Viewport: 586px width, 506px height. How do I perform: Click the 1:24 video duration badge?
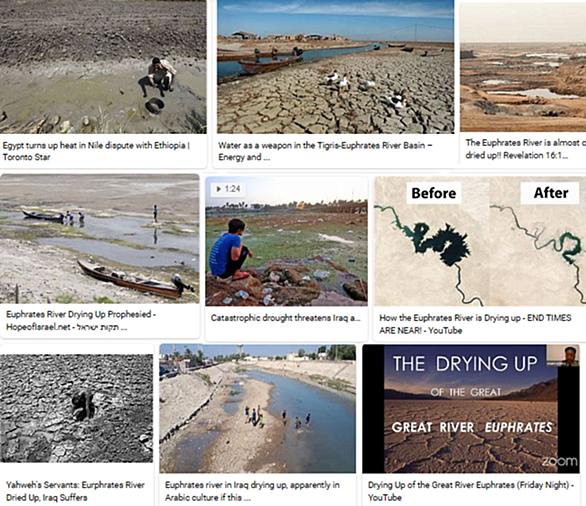point(228,189)
